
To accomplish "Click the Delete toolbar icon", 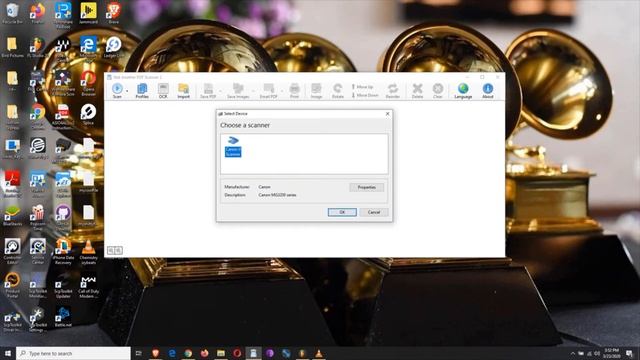I will pos(417,91).
